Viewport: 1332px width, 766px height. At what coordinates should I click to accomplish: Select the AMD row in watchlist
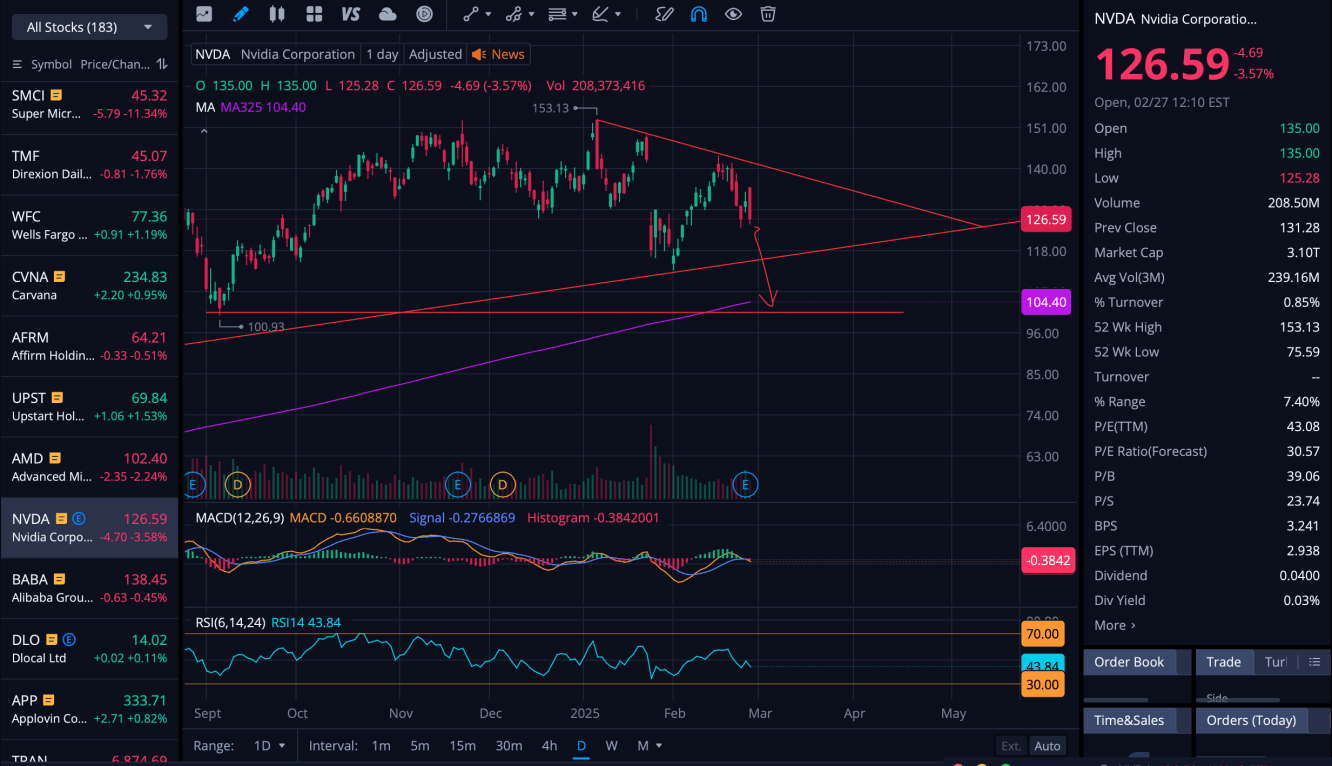pyautogui.click(x=90, y=467)
